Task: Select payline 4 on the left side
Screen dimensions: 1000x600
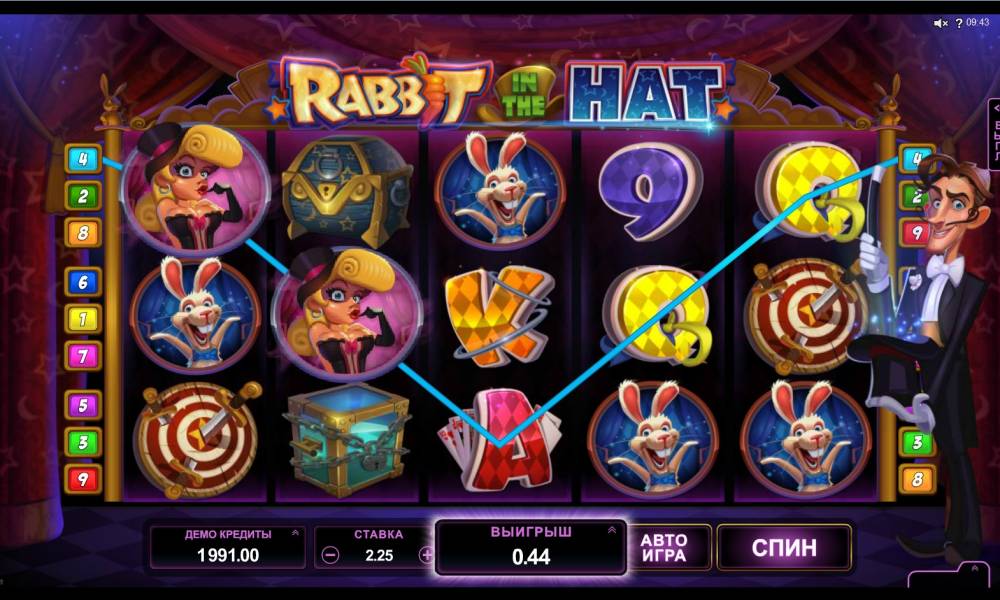Action: pos(83,158)
